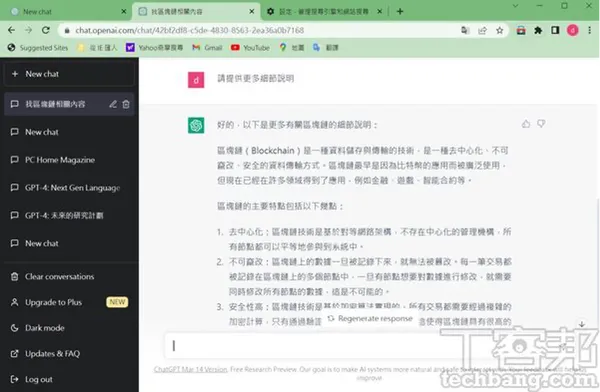Click thumbs up on ChatGPT response
The image size is (600, 392).
pyautogui.click(x=526, y=124)
